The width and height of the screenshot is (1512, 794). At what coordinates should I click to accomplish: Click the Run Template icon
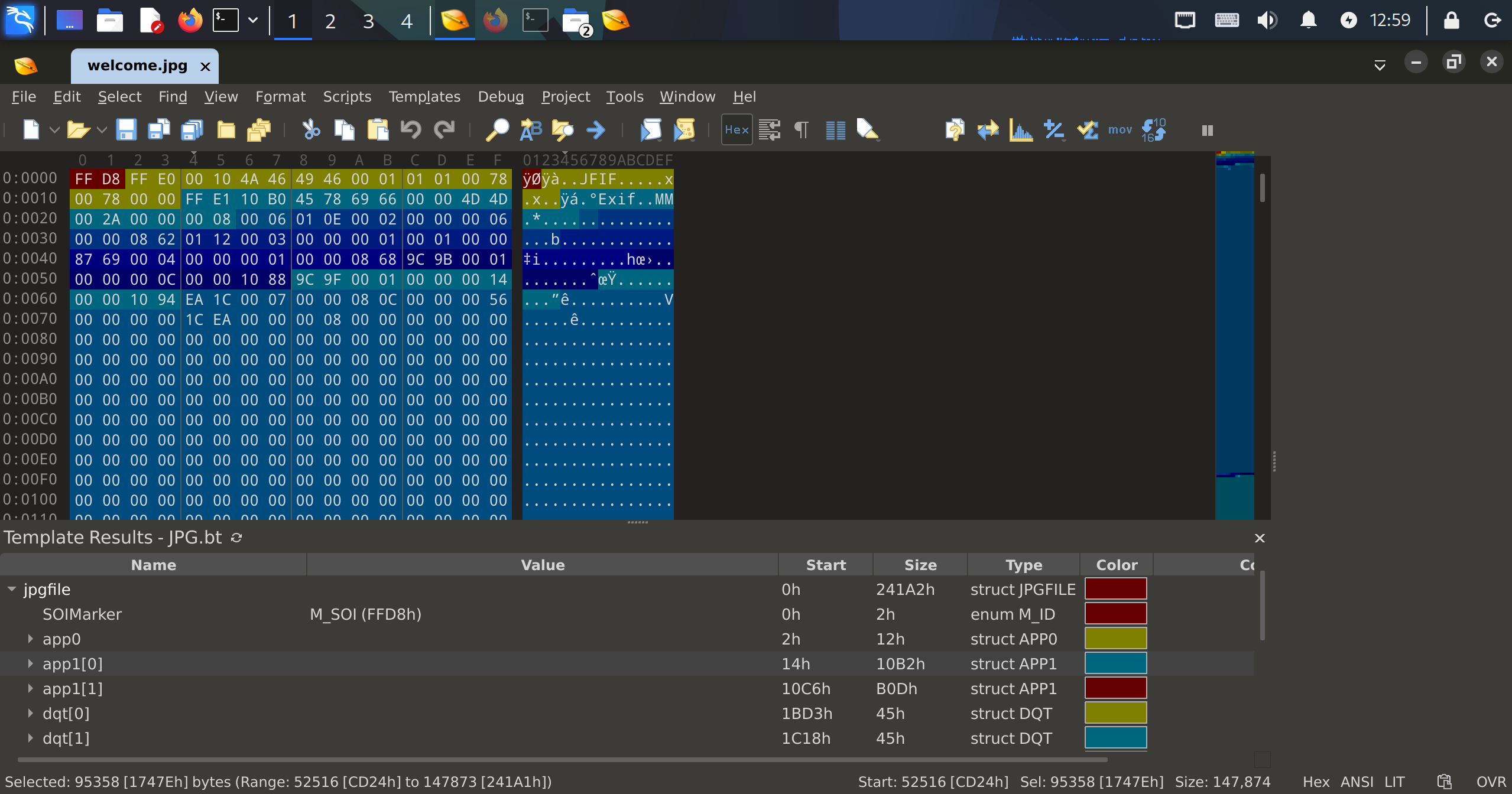[684, 129]
